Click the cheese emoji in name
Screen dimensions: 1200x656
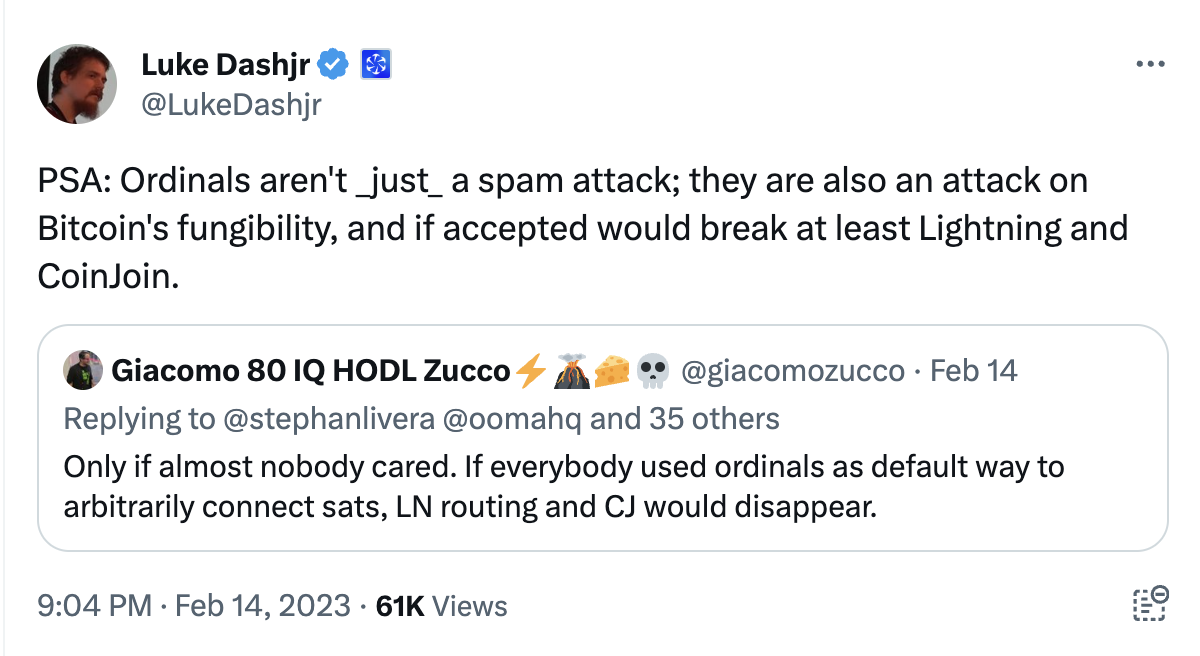coord(611,371)
